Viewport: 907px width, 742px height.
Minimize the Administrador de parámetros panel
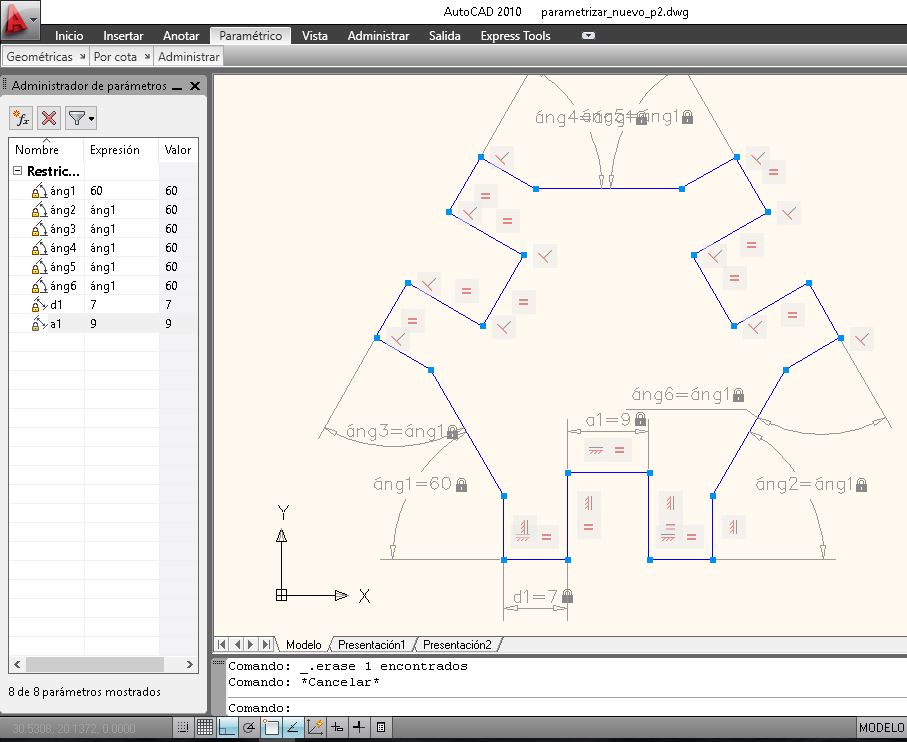[x=178, y=87]
